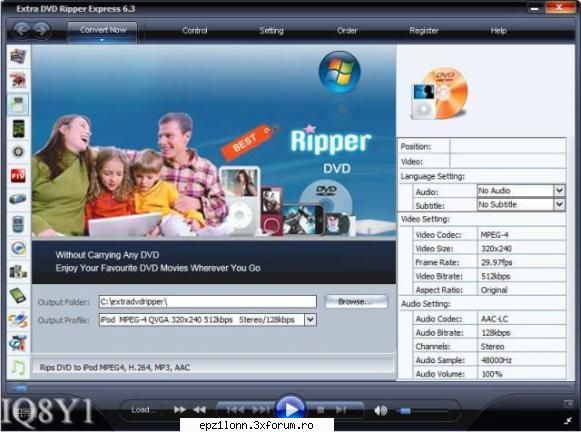Open the Subtitle language dropdown
Viewport: 581px width, 432px height.
coord(560,205)
